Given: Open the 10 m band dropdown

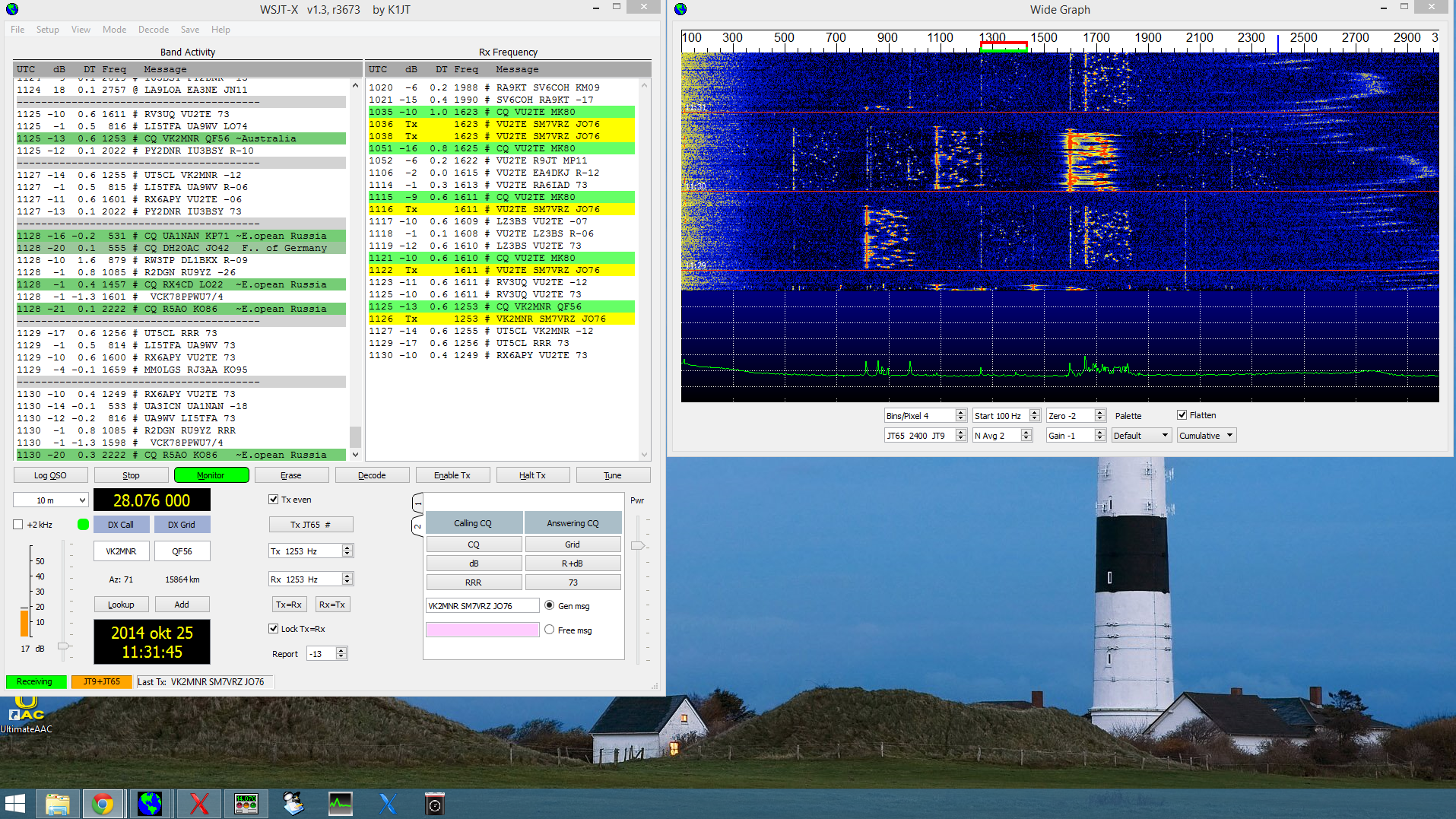Looking at the screenshot, I should pyautogui.click(x=51, y=500).
